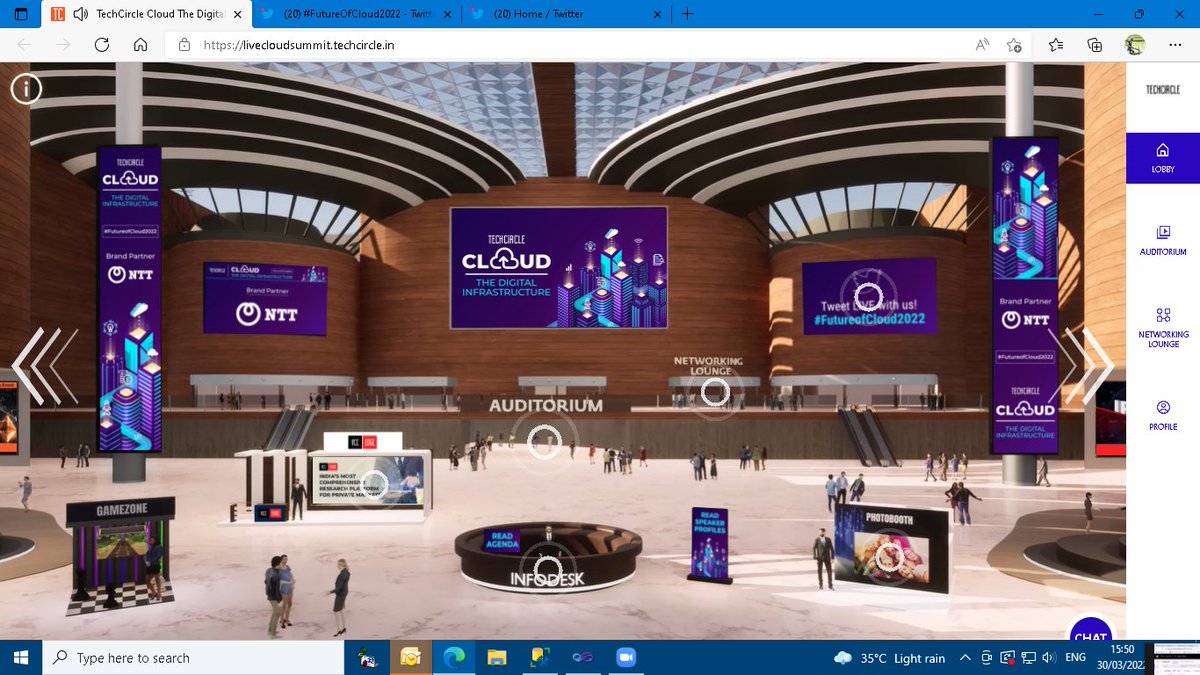
Task: Mute the TechCircle tab audio icon
Action: point(81,14)
